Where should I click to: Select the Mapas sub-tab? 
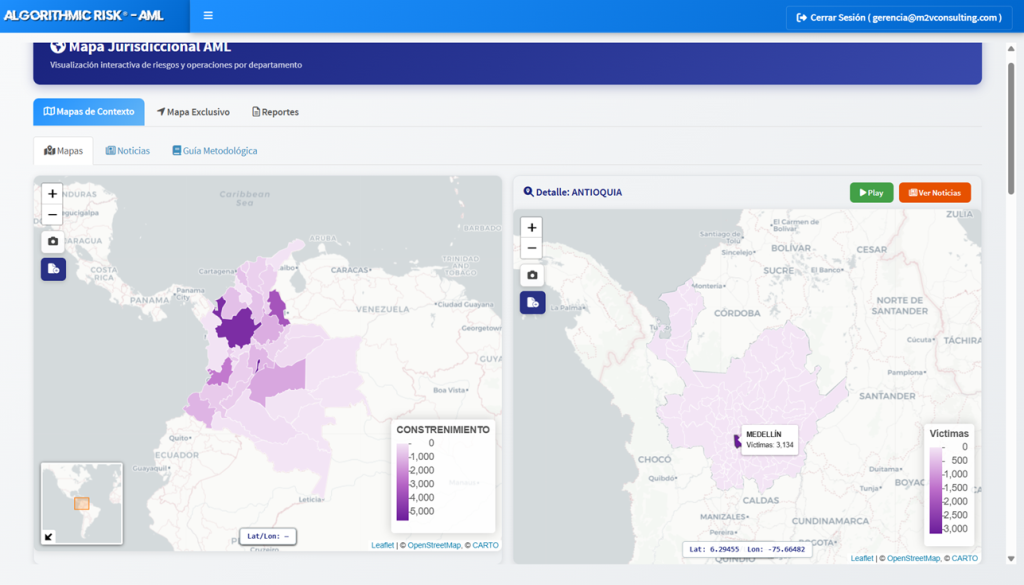pos(63,151)
